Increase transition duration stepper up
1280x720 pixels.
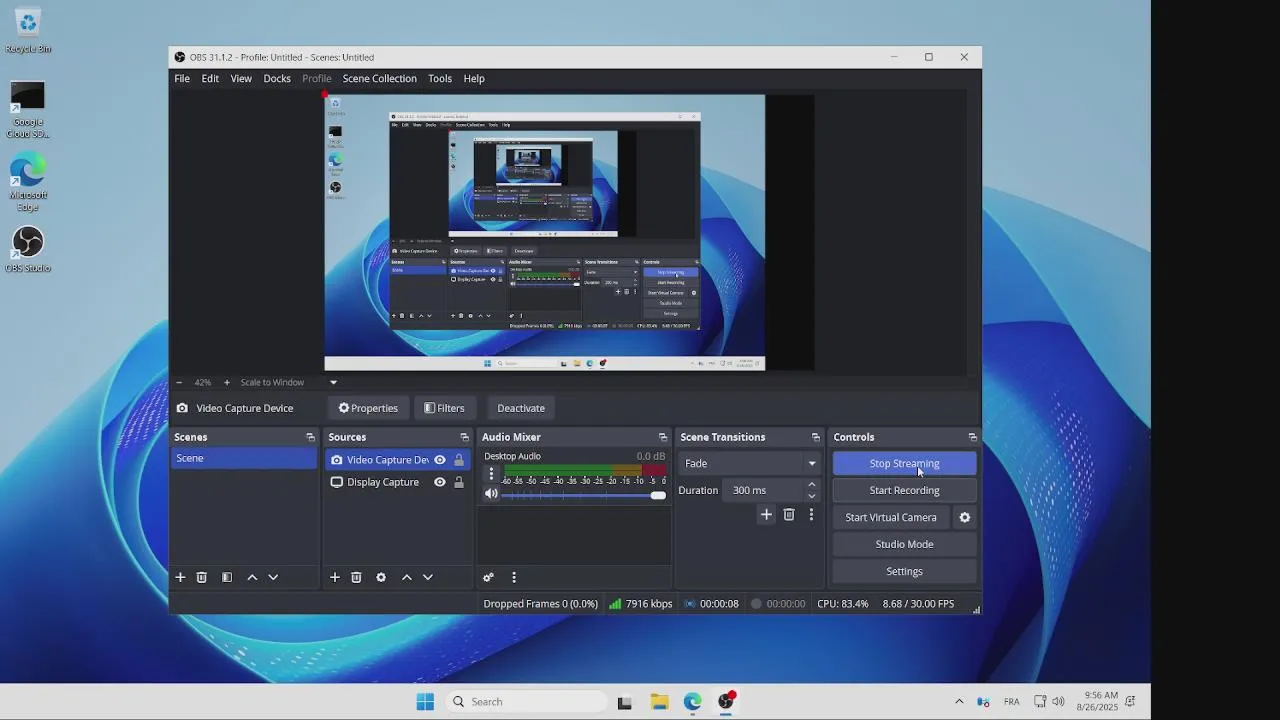point(811,484)
